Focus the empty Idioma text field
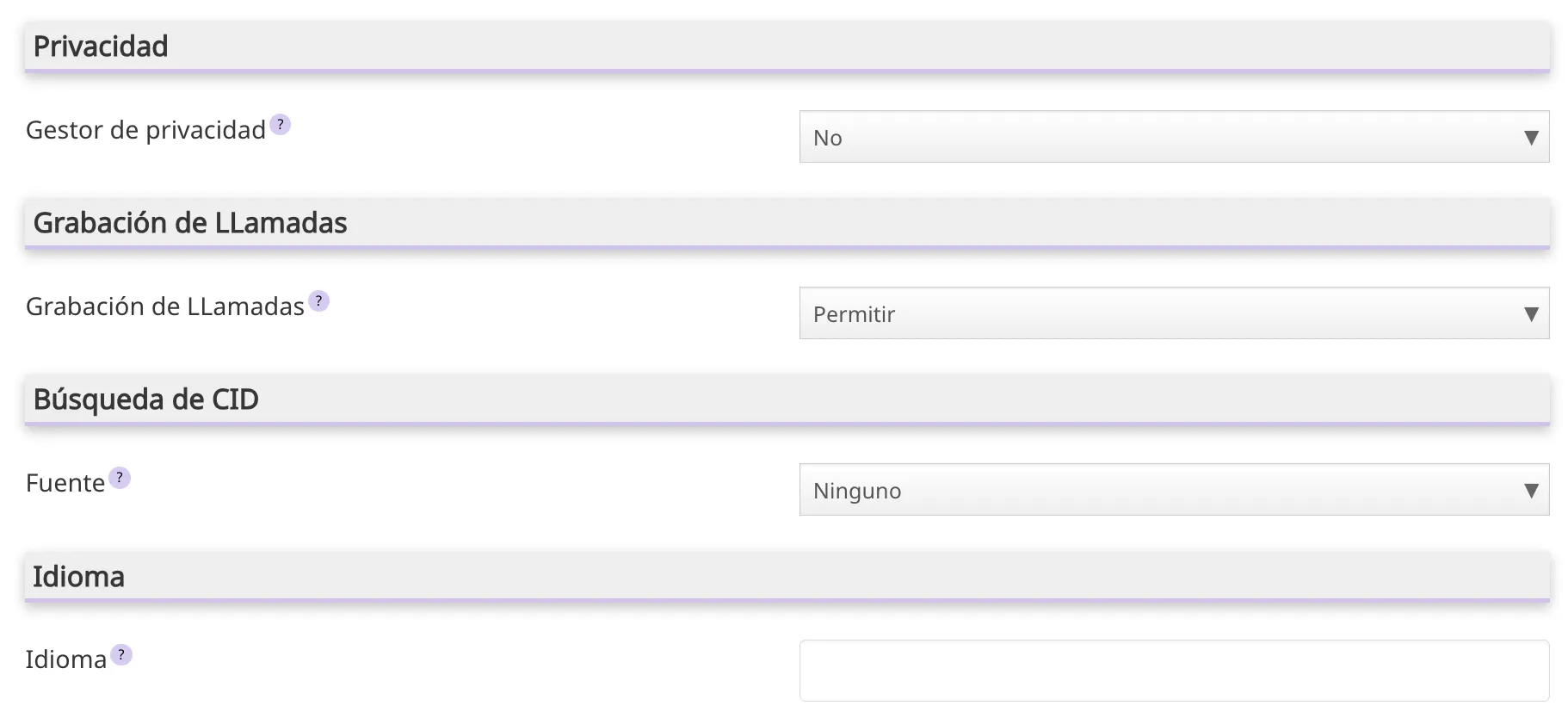Screen dimensions: 1568x718 (1174, 671)
